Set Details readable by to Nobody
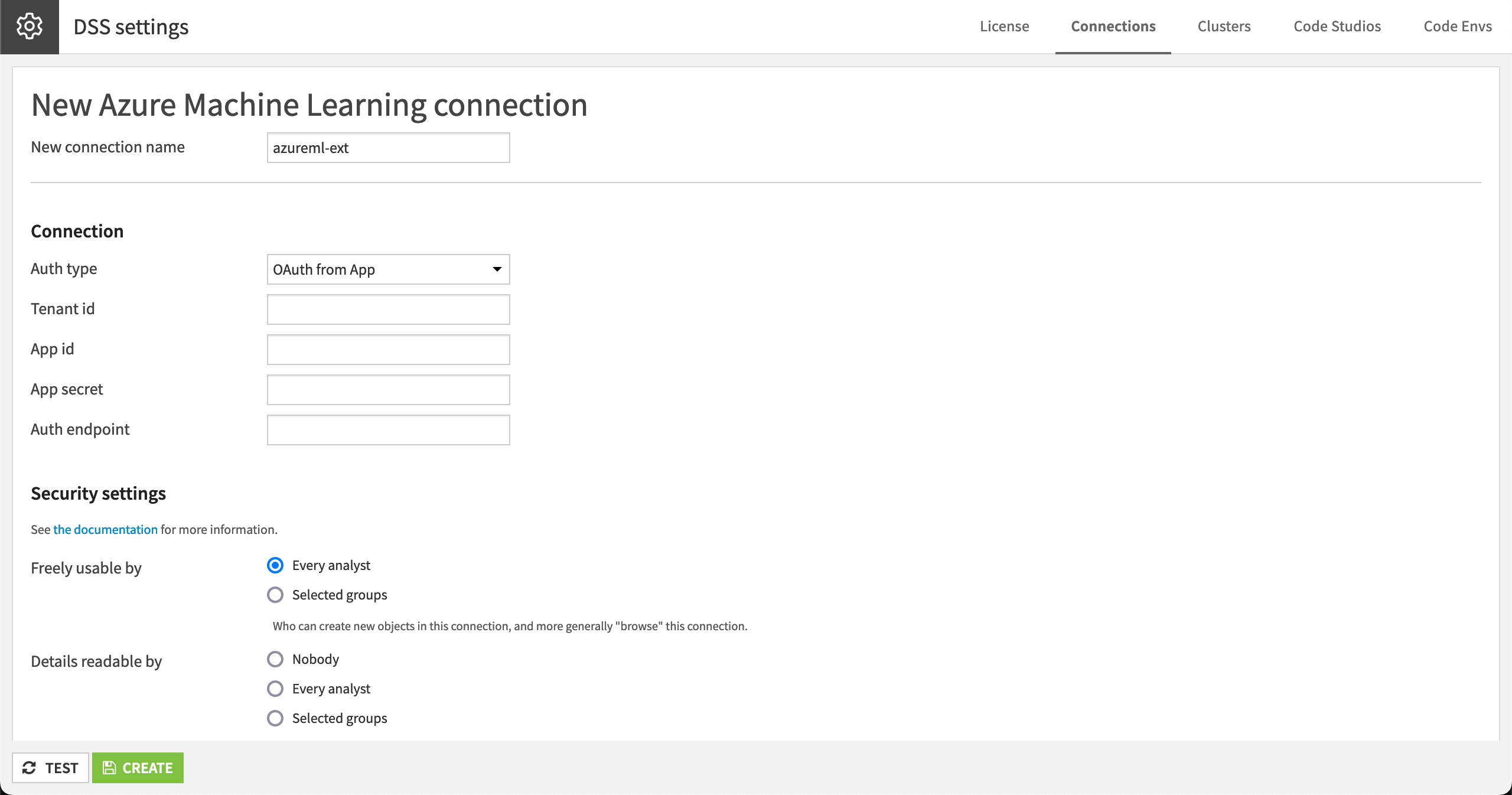Image resolution: width=1512 pixels, height=795 pixels. pyautogui.click(x=275, y=660)
